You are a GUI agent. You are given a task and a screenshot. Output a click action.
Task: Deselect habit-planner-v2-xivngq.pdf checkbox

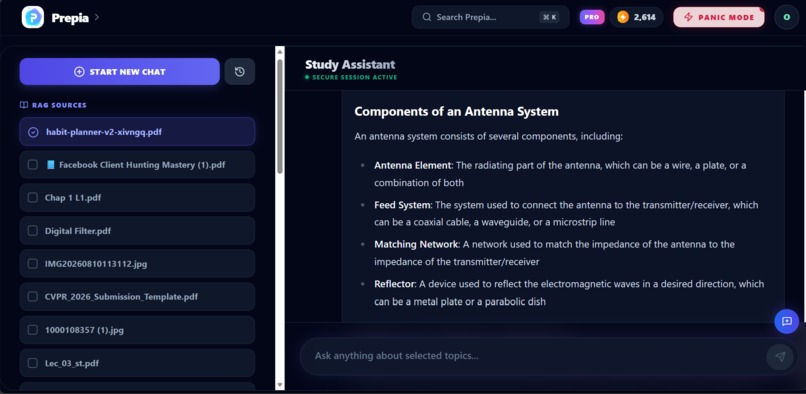click(x=33, y=132)
